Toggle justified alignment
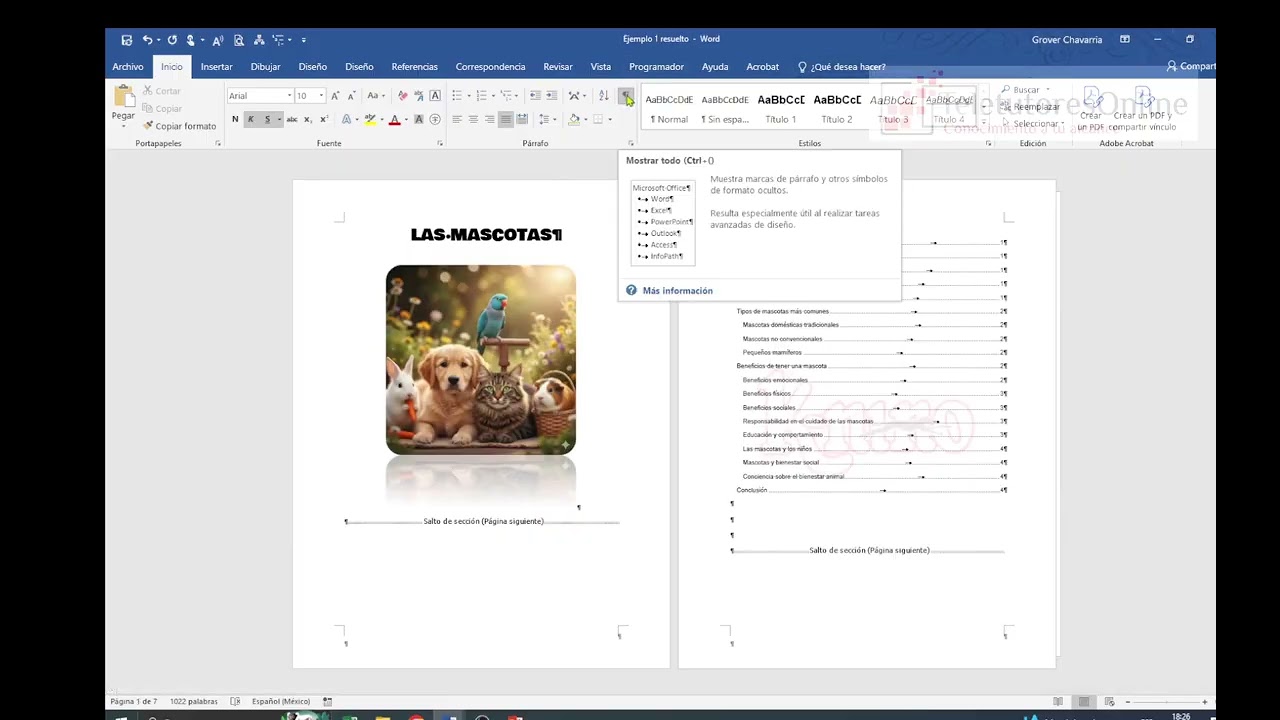Image resolution: width=1280 pixels, height=720 pixels. pyautogui.click(x=506, y=119)
